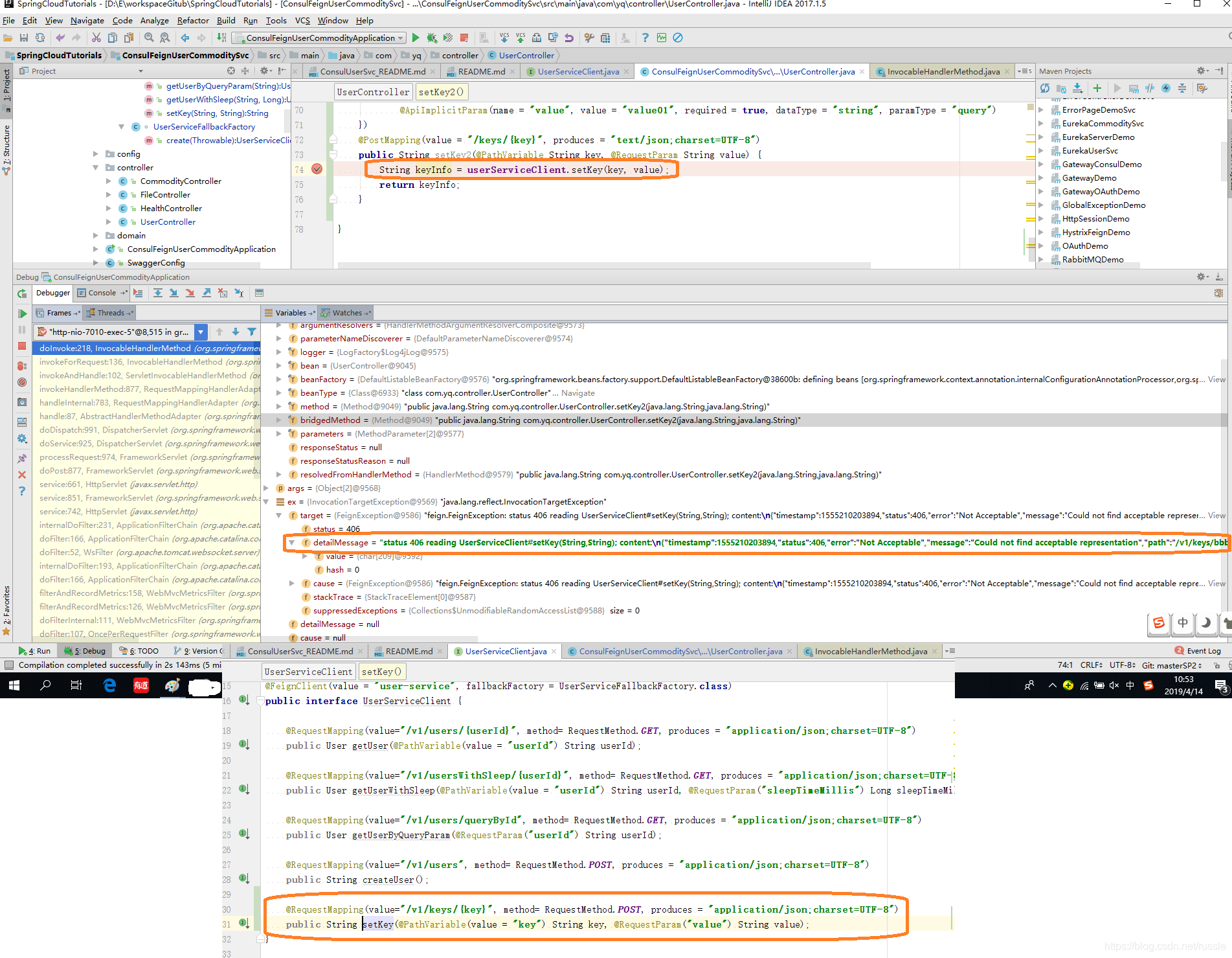Click Step Out icon in debugger toolbar
This screenshot has width=1232, height=958.
pos(207,293)
